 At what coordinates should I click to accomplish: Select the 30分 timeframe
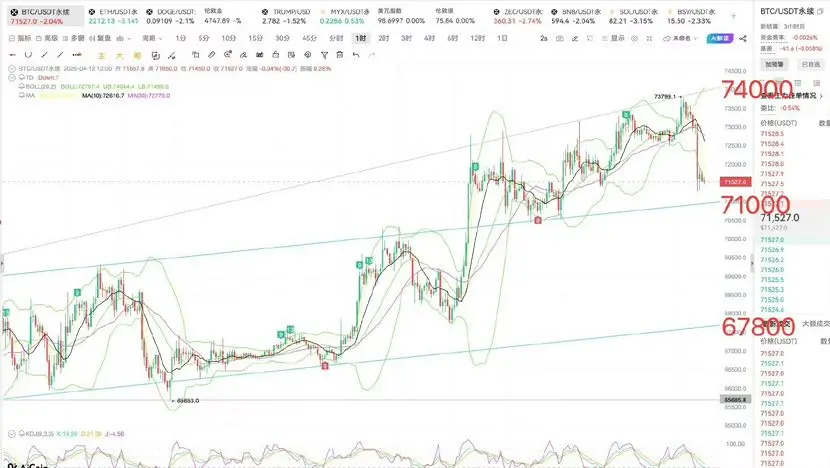(283, 38)
